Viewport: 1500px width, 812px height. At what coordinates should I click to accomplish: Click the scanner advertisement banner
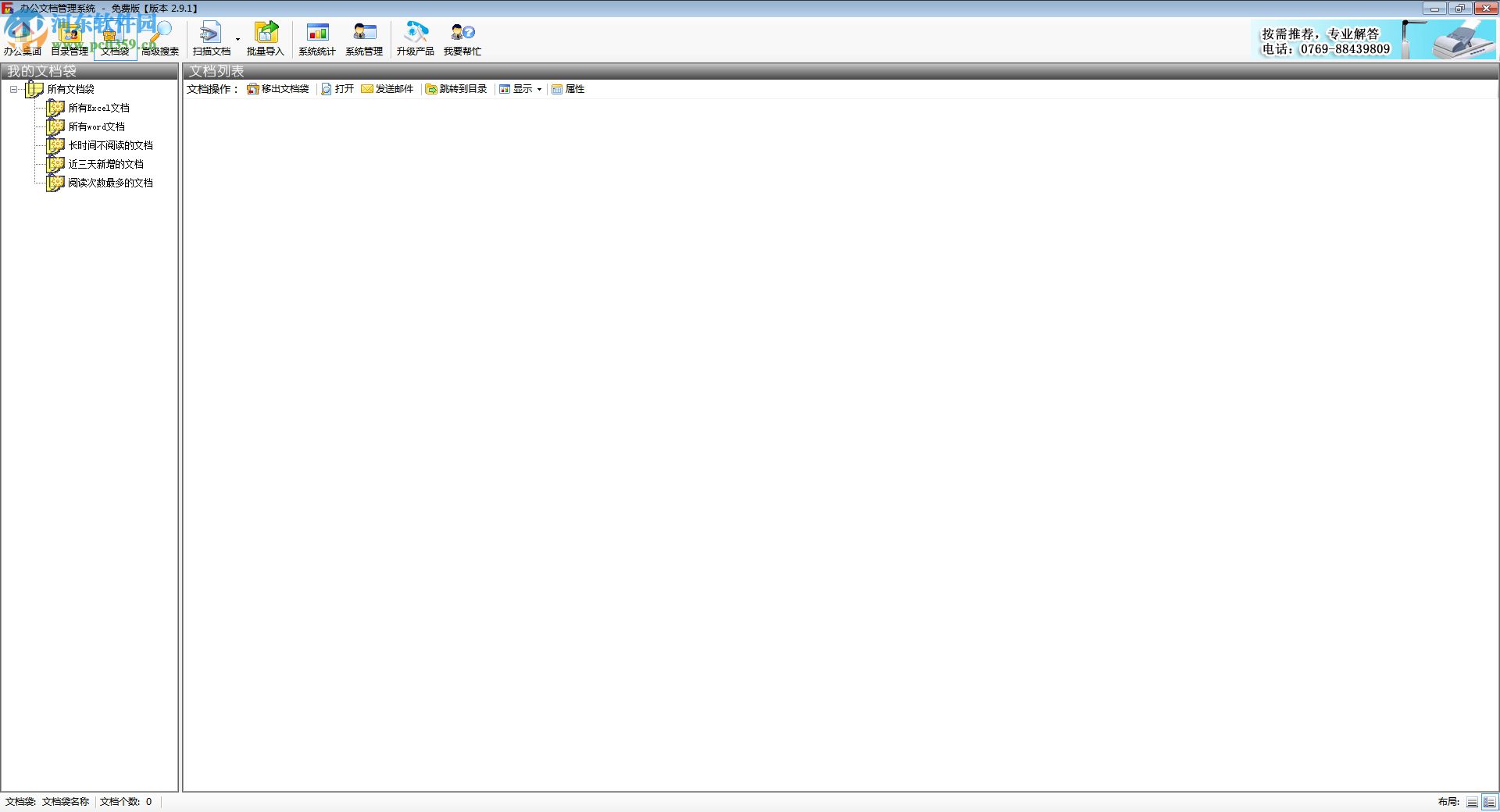point(1374,40)
